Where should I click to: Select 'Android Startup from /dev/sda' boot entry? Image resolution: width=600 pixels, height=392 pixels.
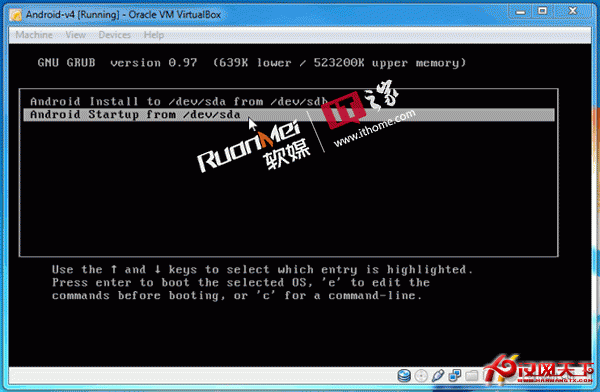tap(289, 115)
